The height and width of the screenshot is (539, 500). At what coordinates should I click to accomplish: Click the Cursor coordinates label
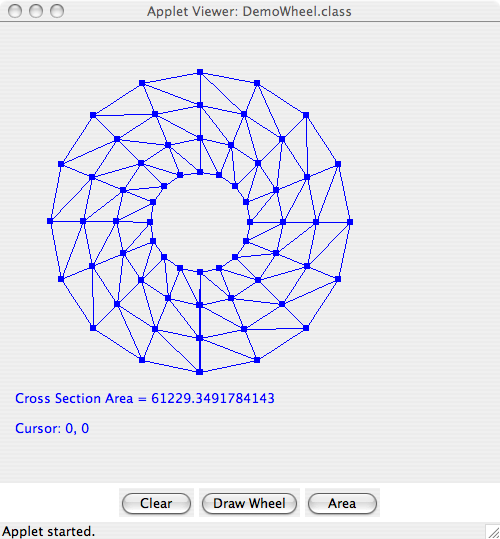[x=52, y=428]
